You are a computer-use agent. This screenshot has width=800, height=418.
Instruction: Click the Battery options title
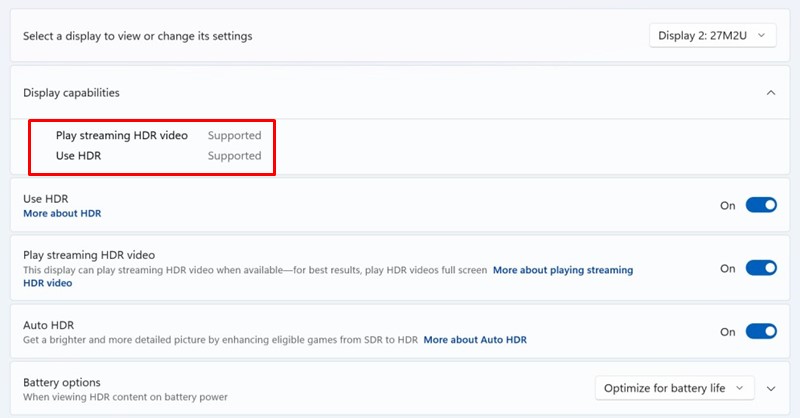point(62,382)
